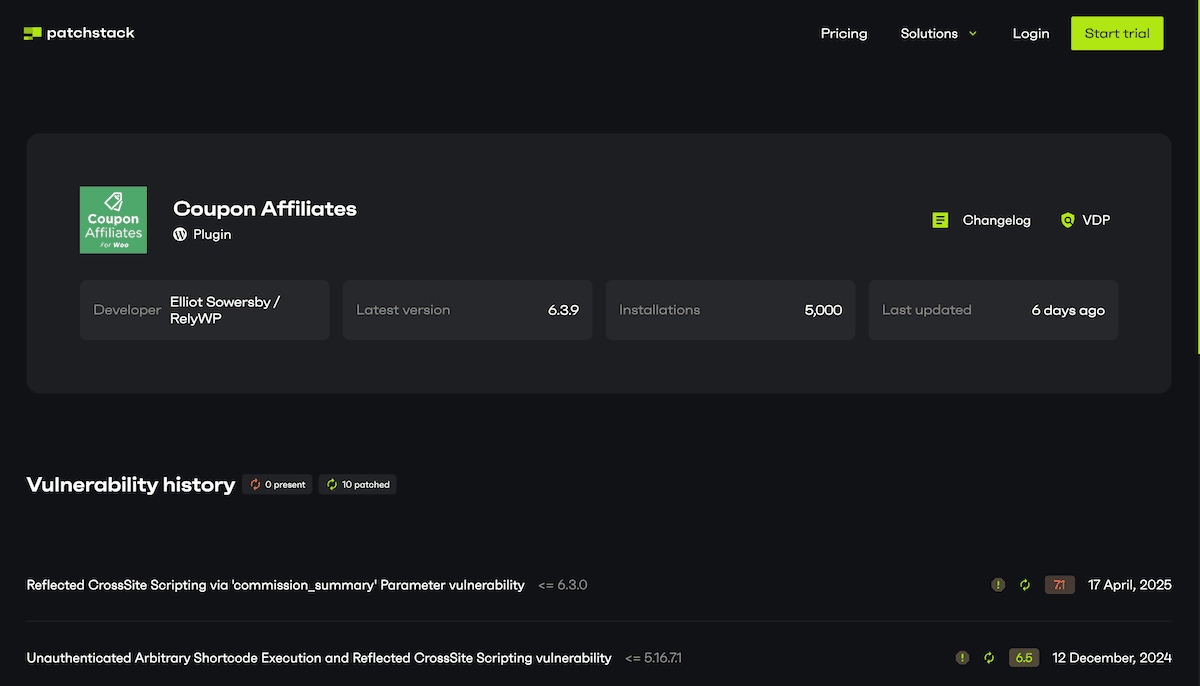Click the 6.5 severity score badge

pyautogui.click(x=1024, y=658)
